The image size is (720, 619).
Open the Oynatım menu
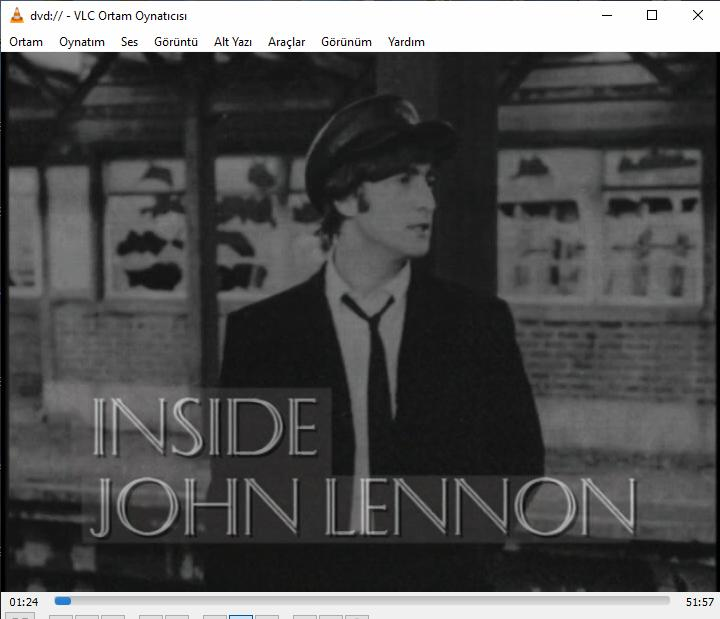tap(82, 42)
